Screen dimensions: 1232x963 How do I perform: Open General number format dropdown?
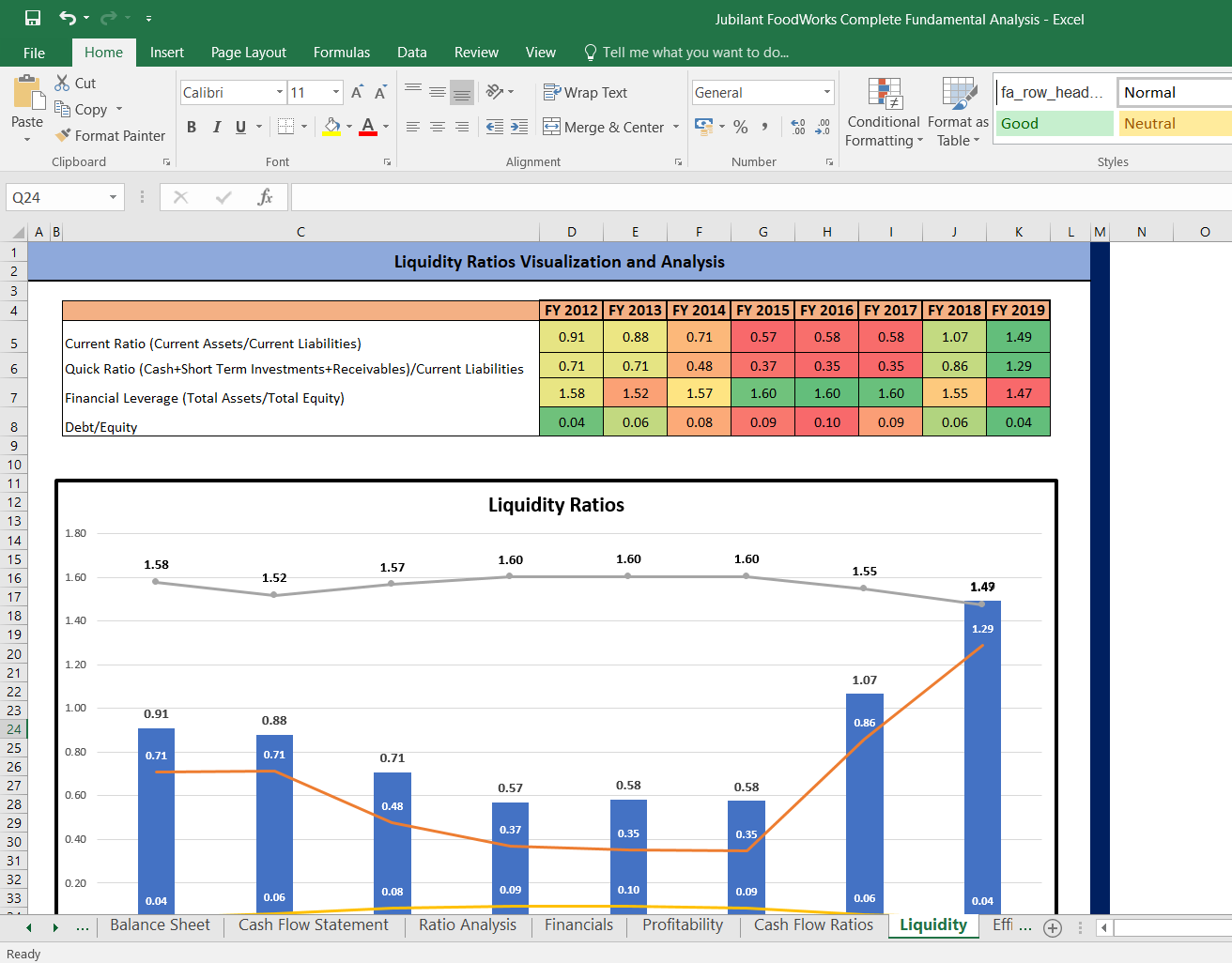[x=826, y=92]
